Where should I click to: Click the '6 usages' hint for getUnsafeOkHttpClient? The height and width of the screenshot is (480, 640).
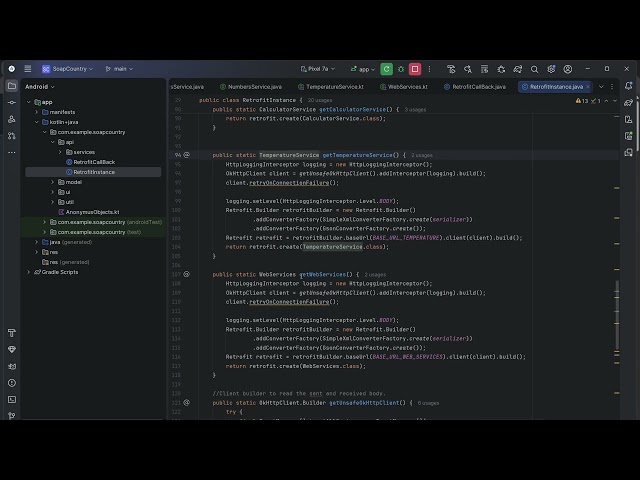pos(428,403)
